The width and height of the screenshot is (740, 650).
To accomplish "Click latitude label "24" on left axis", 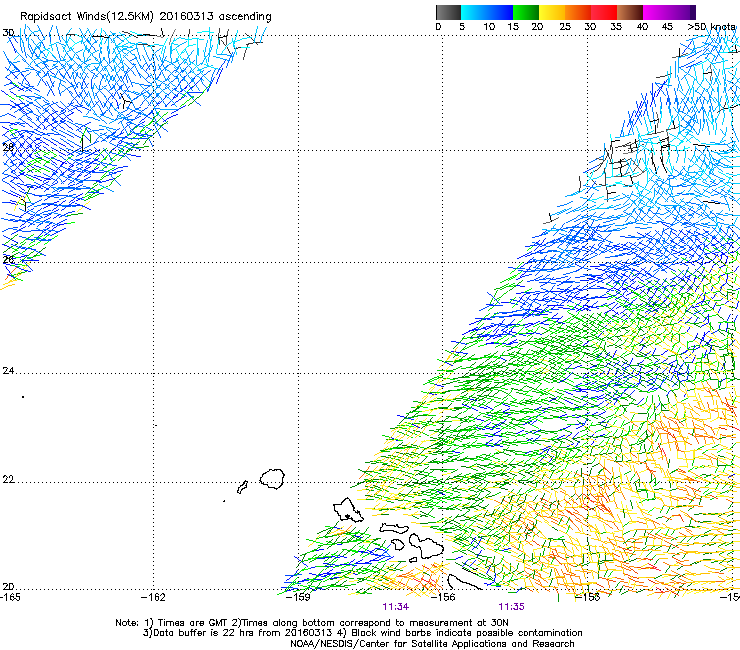I will click(8, 371).
